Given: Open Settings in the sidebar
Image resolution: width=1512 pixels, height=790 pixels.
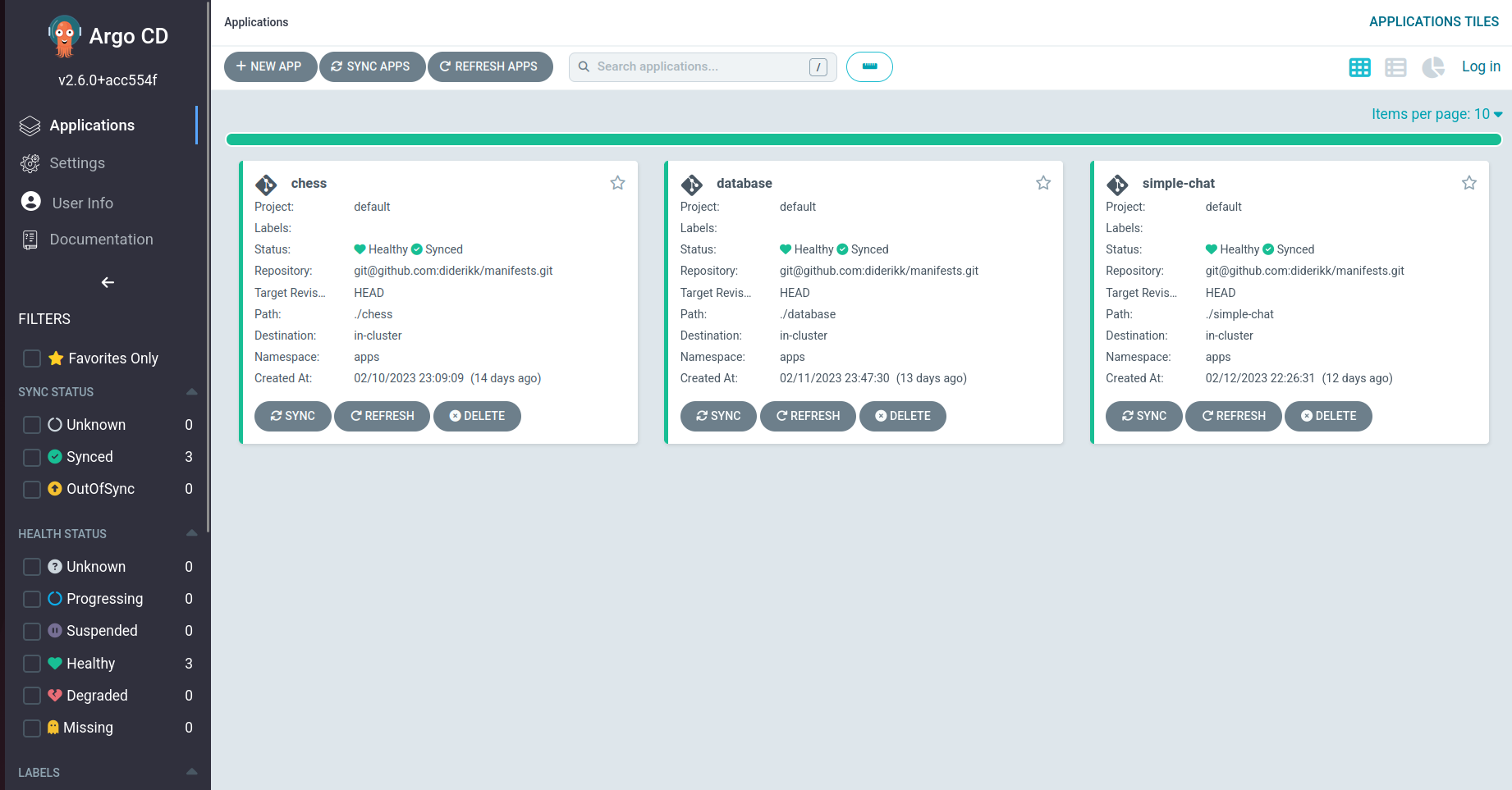Looking at the screenshot, I should (77, 163).
